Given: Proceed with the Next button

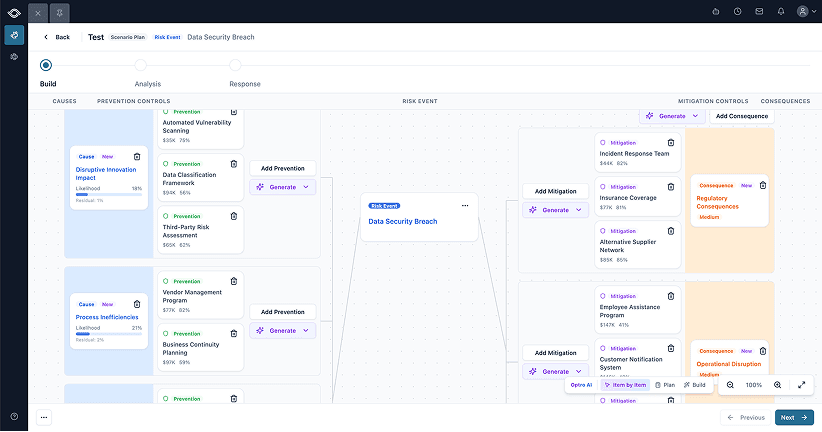Looking at the screenshot, I should coord(794,417).
